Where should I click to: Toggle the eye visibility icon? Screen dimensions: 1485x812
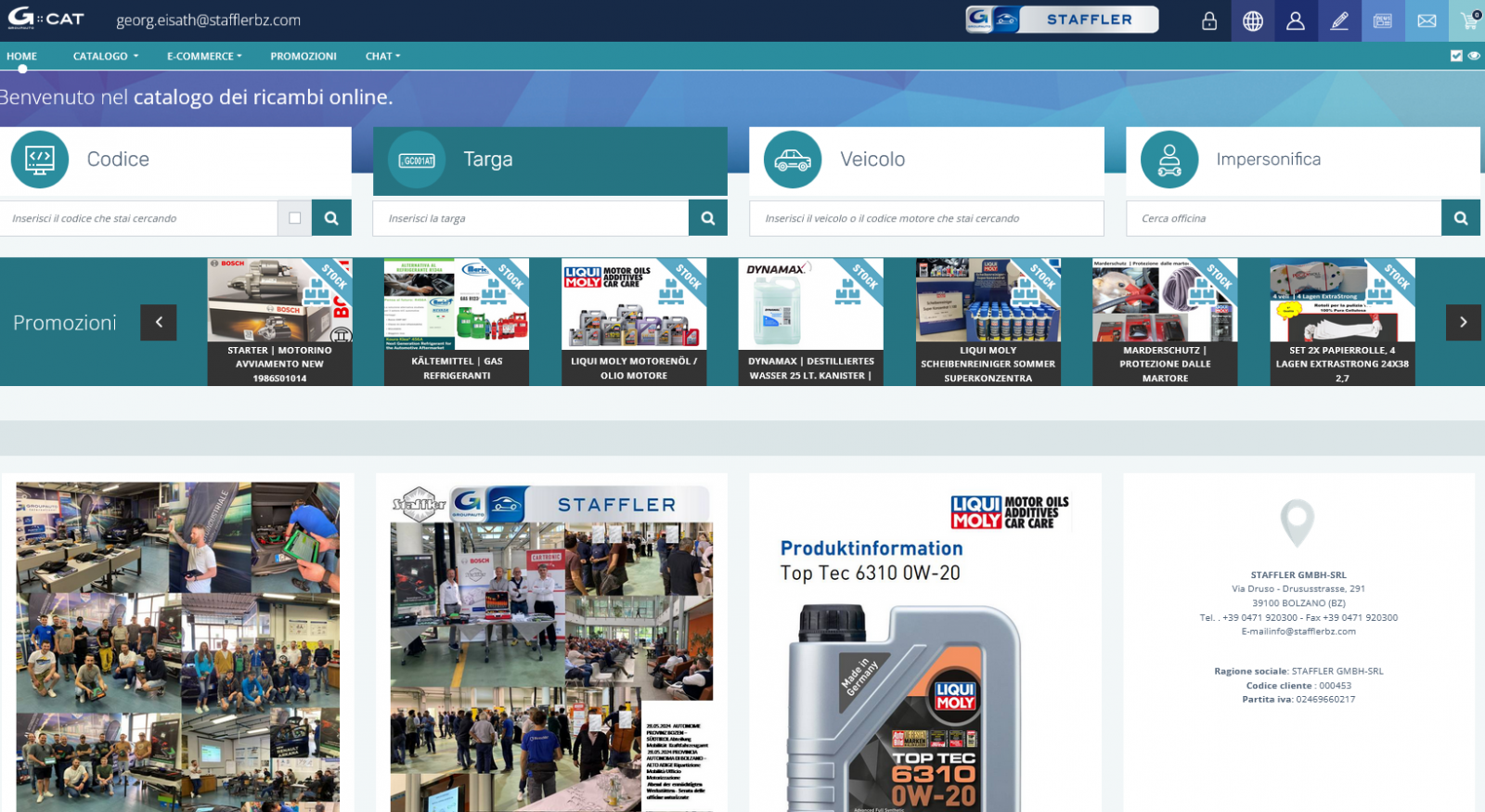(x=1474, y=56)
